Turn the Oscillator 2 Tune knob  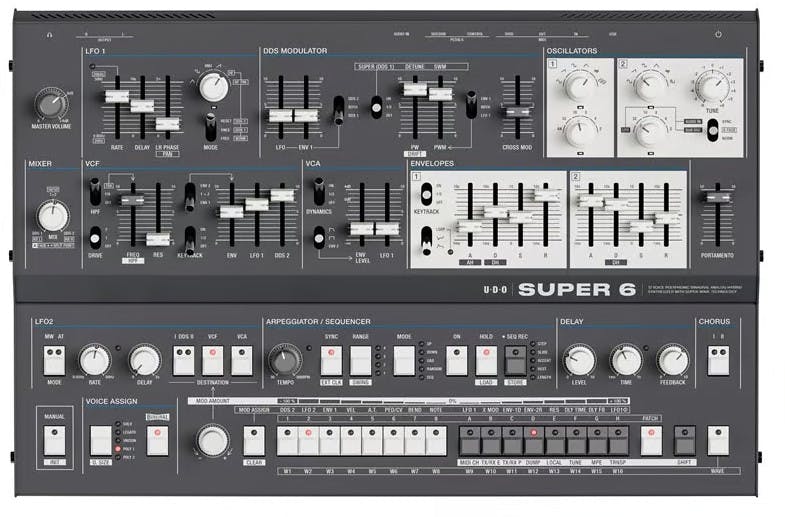pos(712,86)
